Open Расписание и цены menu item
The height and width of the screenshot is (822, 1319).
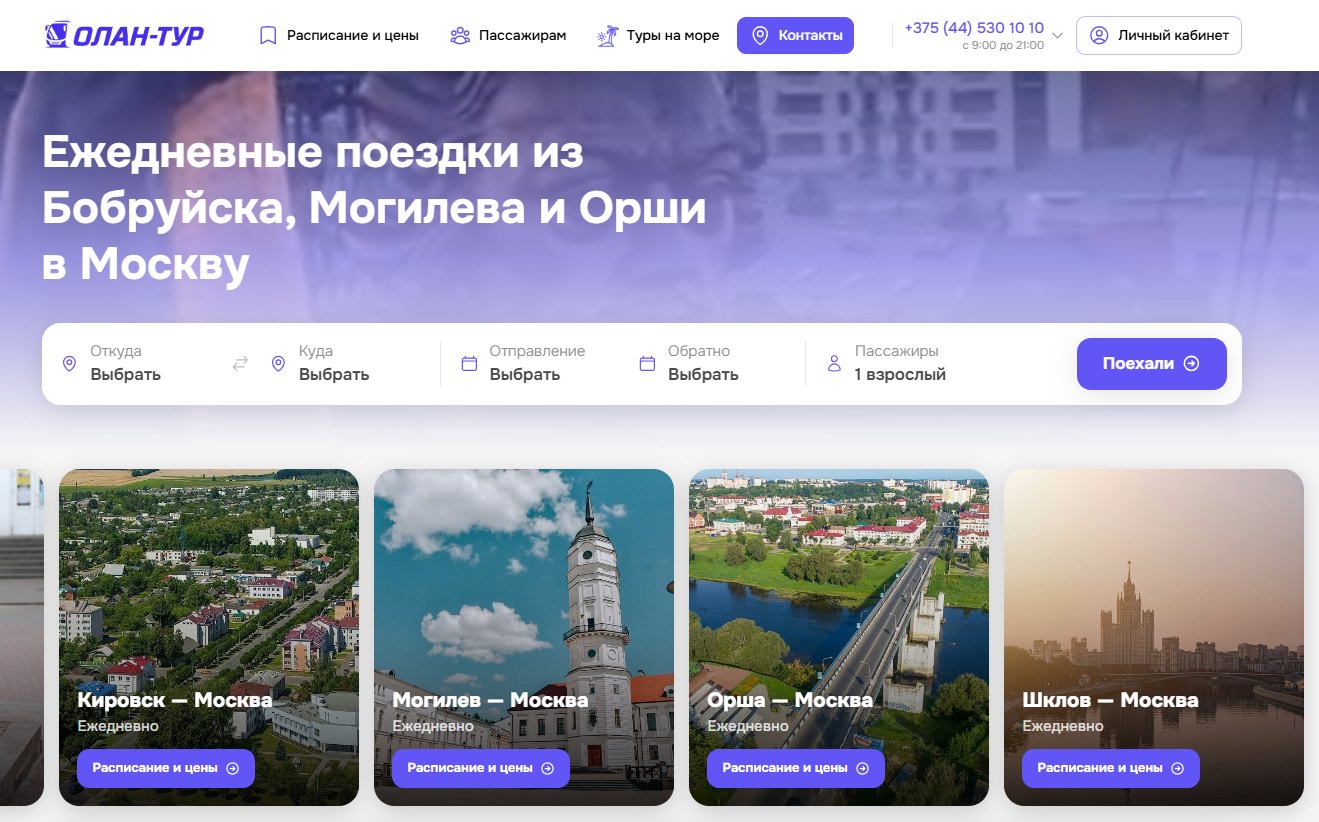click(x=339, y=36)
